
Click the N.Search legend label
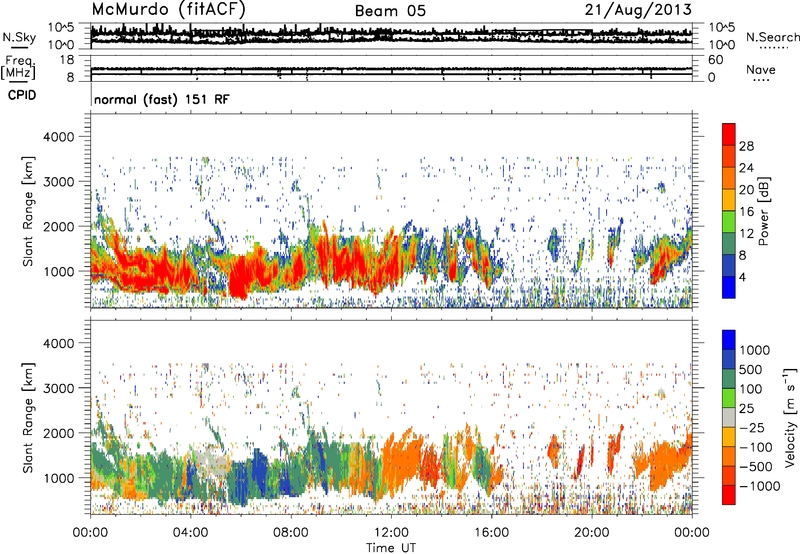(772, 37)
